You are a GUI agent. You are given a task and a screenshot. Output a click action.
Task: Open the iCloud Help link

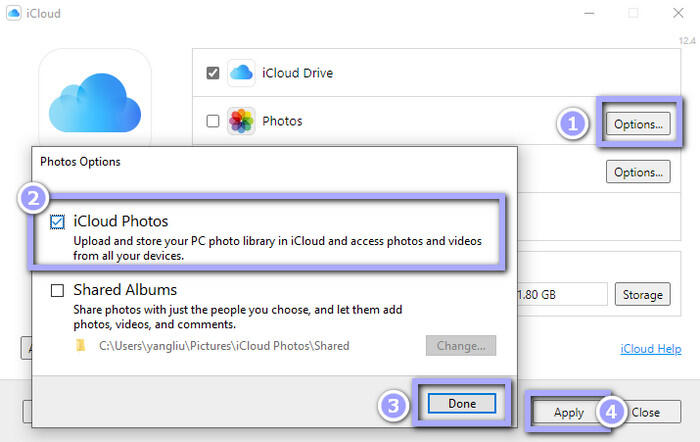[x=650, y=349]
